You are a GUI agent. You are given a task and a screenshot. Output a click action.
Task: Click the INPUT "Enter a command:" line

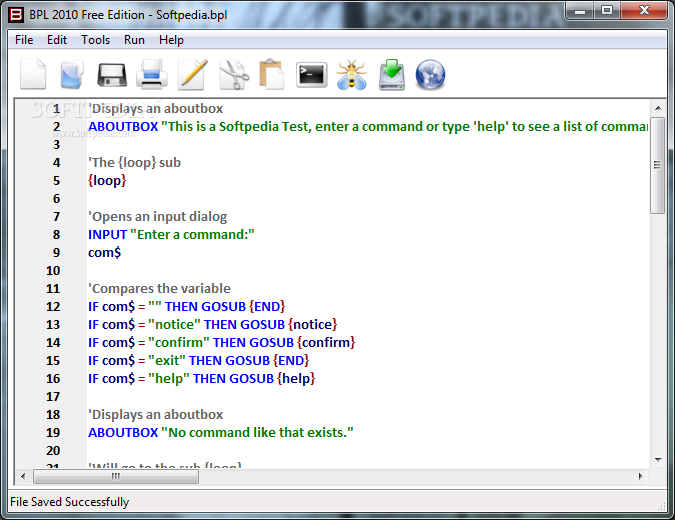[x=171, y=235]
